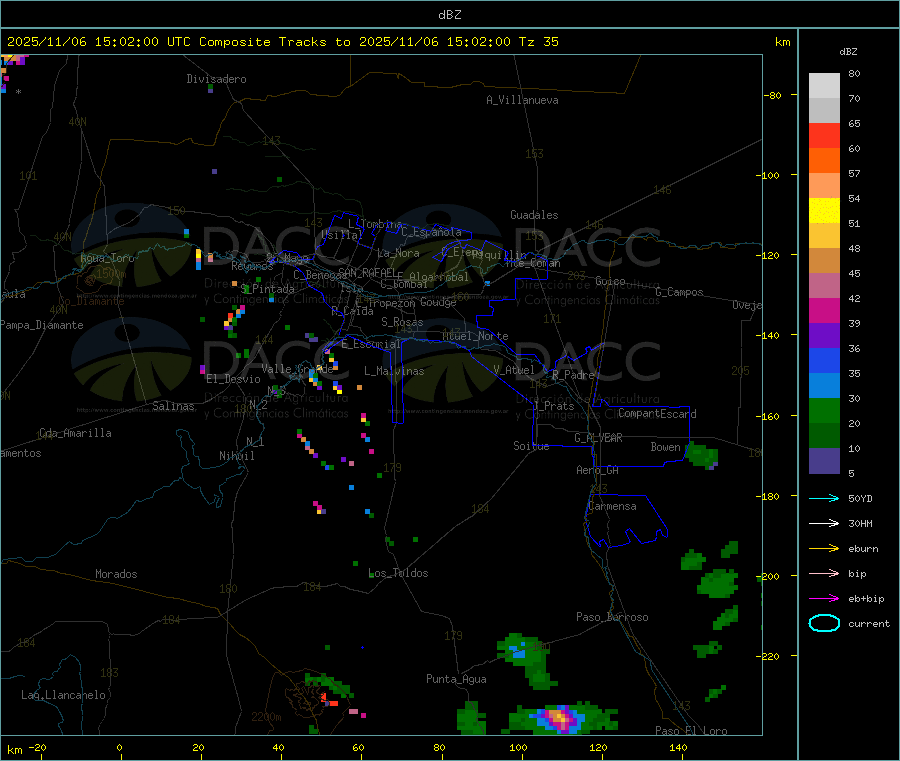Click the Lag.Llancanelo map label
The height and width of the screenshot is (761, 900).
coord(63,695)
